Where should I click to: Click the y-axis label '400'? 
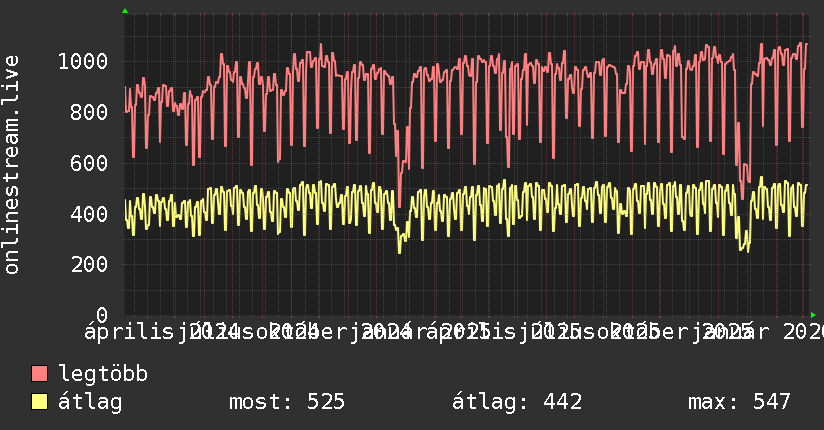tap(89, 214)
